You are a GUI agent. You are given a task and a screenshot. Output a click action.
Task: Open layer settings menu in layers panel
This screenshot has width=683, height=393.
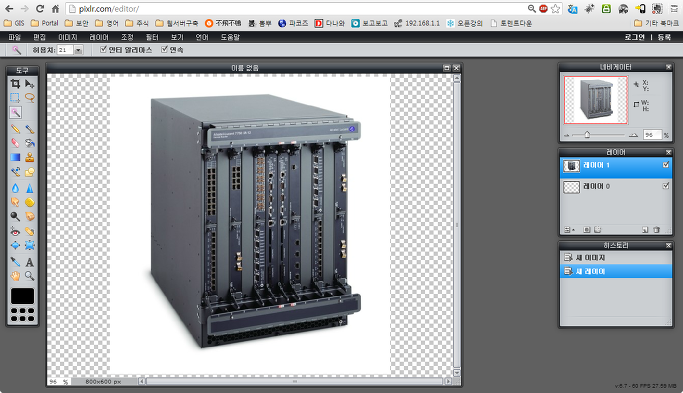click(569, 230)
